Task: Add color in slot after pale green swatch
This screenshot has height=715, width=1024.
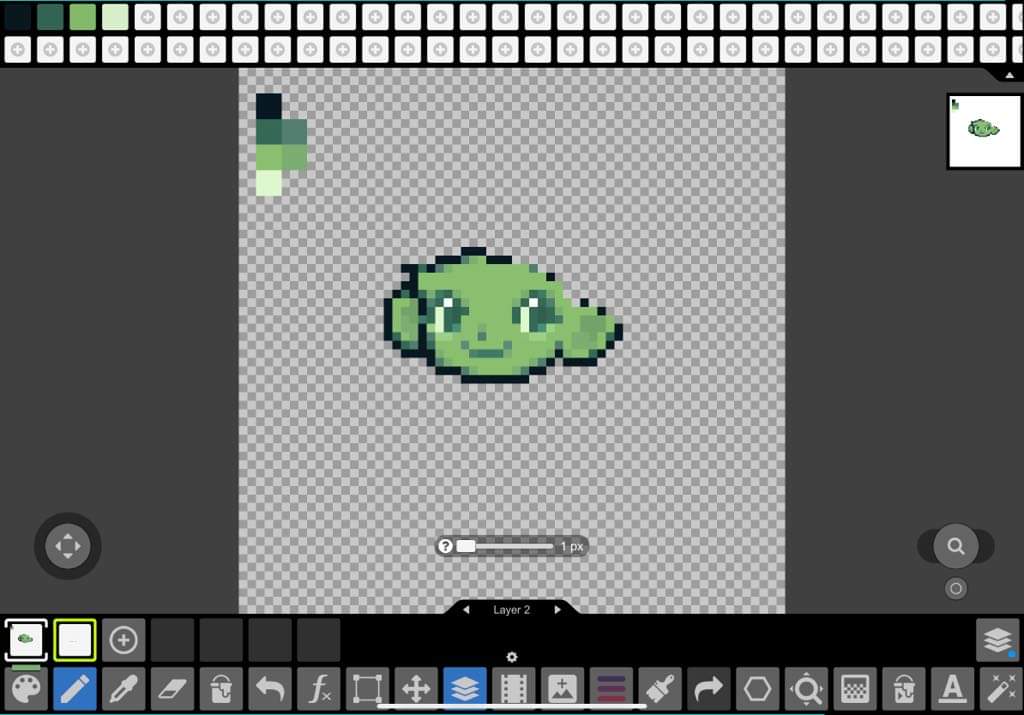Action: coord(148,17)
